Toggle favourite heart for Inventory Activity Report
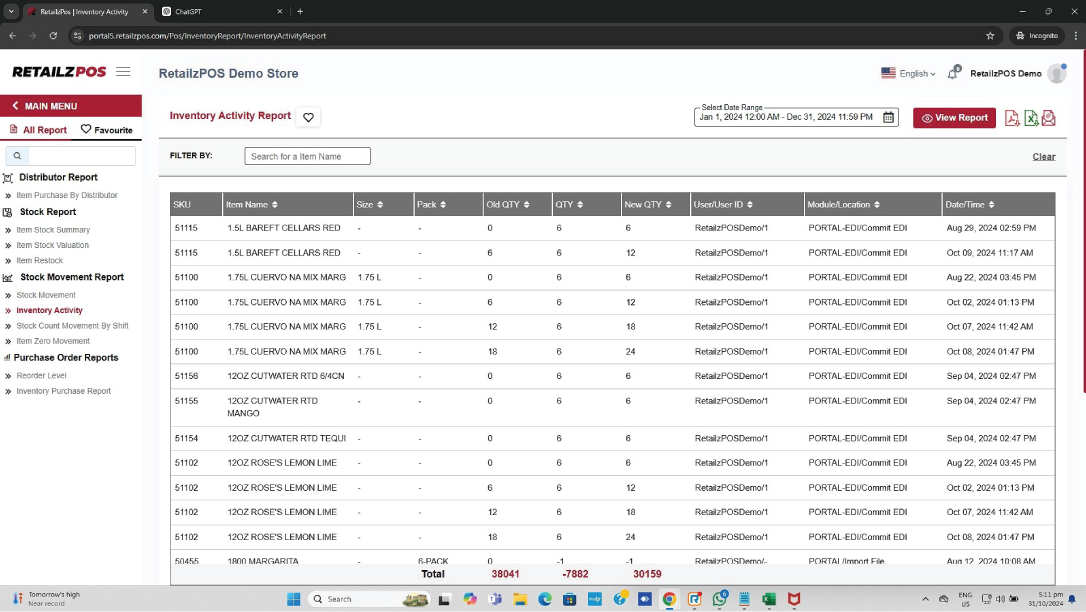This screenshot has width=1086, height=612. pyautogui.click(x=308, y=117)
